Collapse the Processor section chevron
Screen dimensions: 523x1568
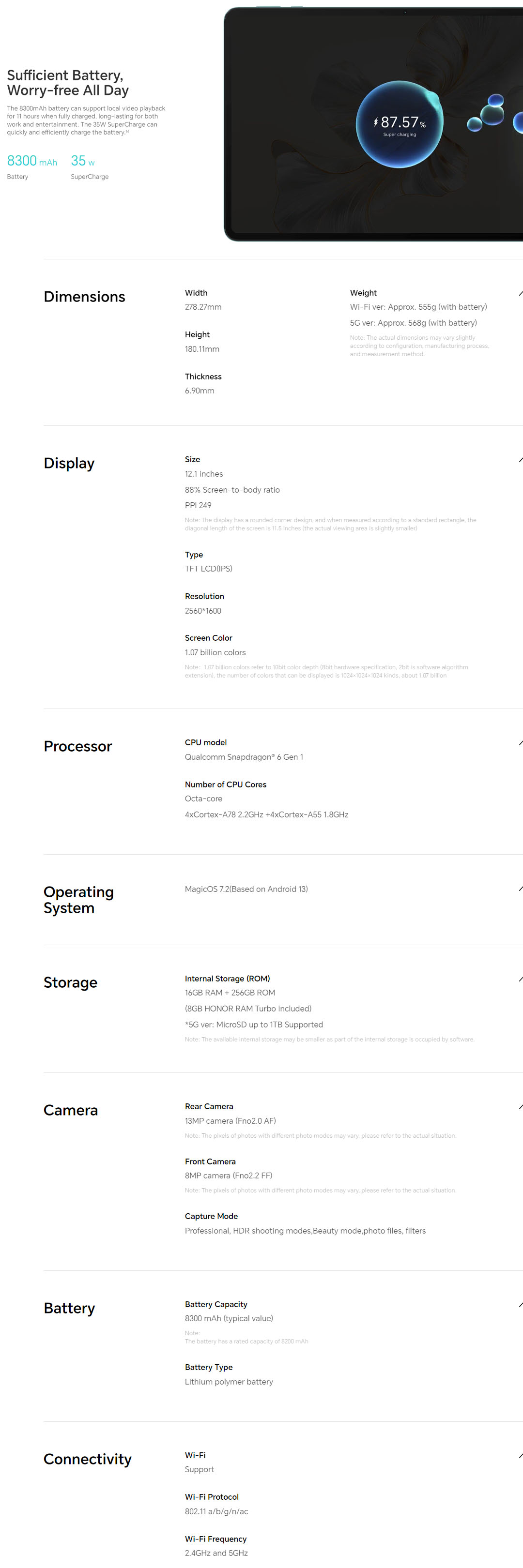[520, 743]
